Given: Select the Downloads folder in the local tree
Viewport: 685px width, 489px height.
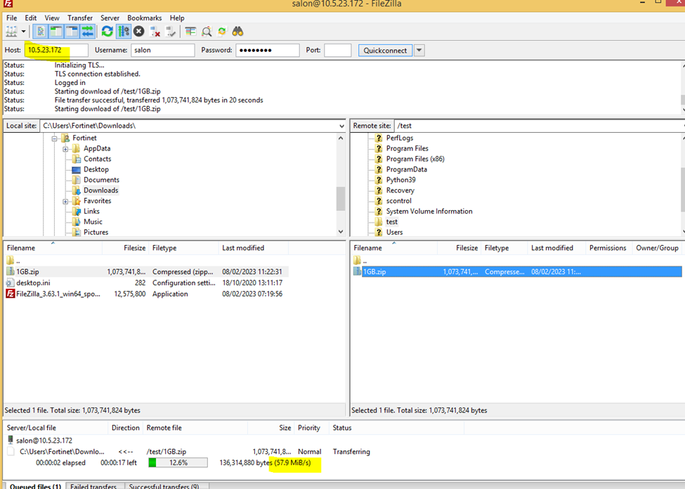Looking at the screenshot, I should 101,191.
